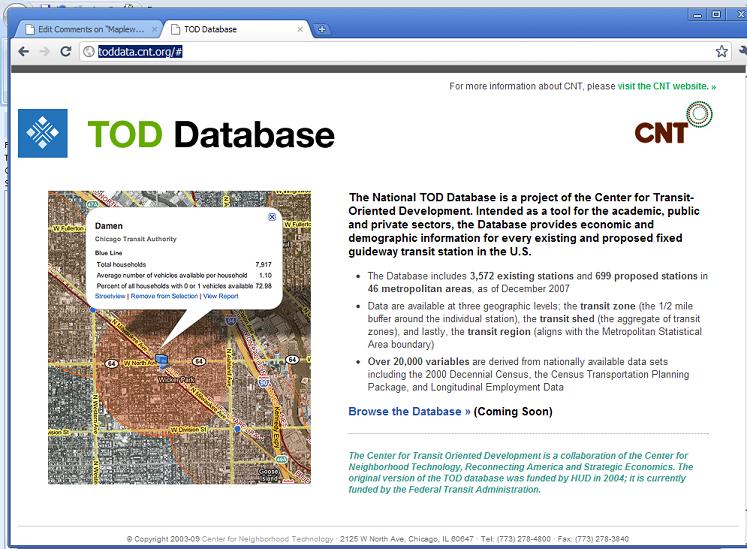
Task: Open a new tab with the plus button
Action: pos(322,29)
